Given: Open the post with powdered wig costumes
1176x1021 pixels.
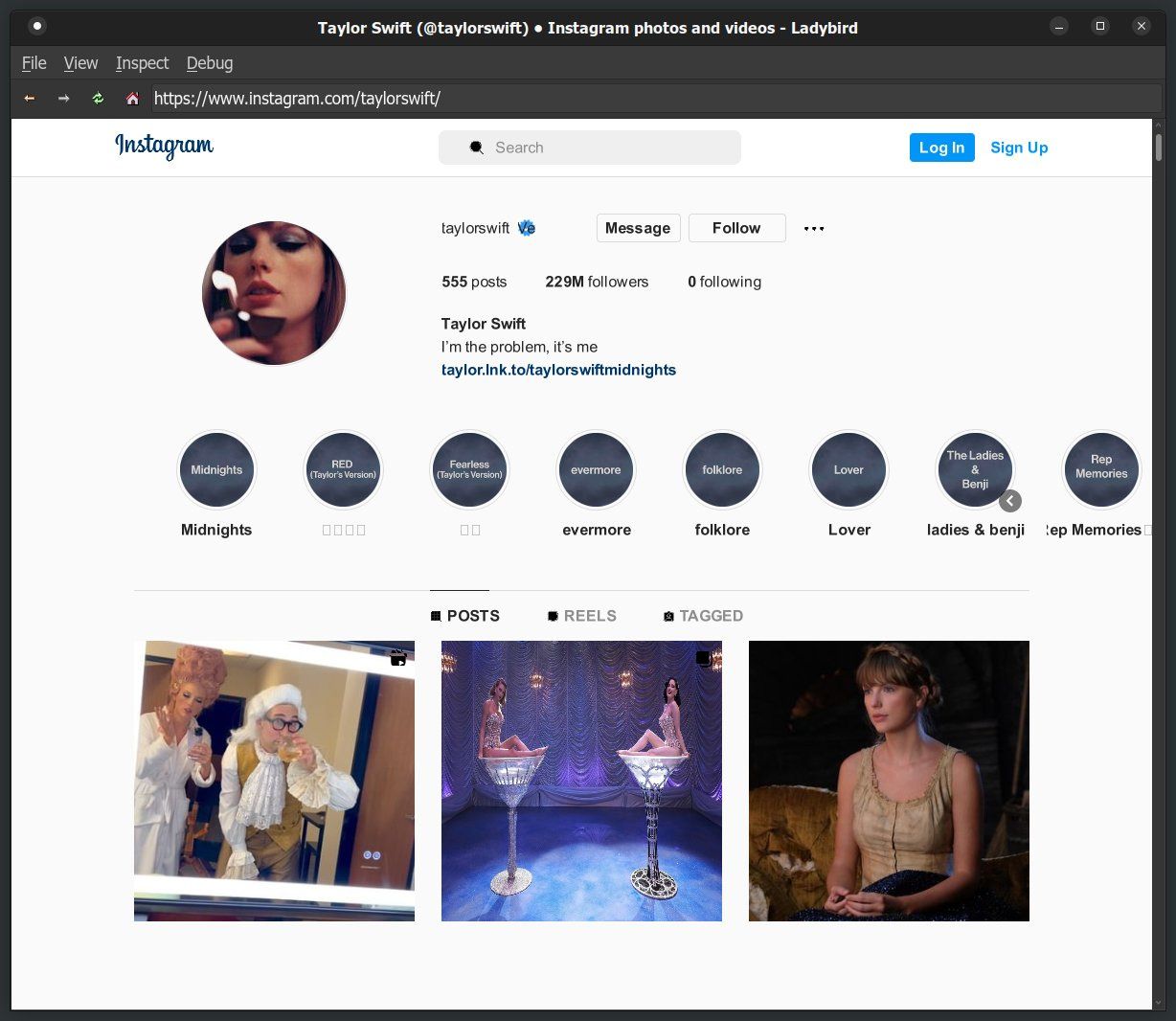Looking at the screenshot, I should (x=274, y=781).
